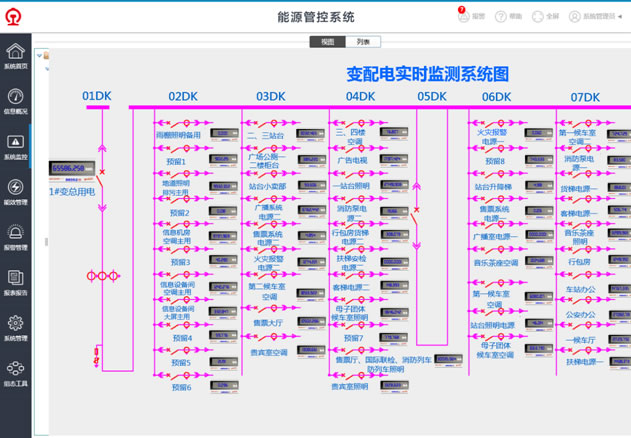Click the 帮助 help question-mark icon
The width and height of the screenshot is (631, 438).
(501, 17)
